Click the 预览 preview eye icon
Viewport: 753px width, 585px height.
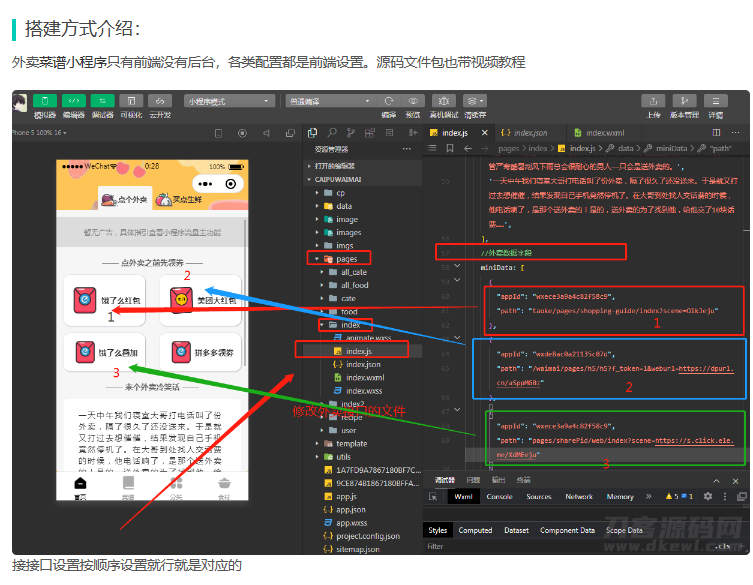pos(415,101)
